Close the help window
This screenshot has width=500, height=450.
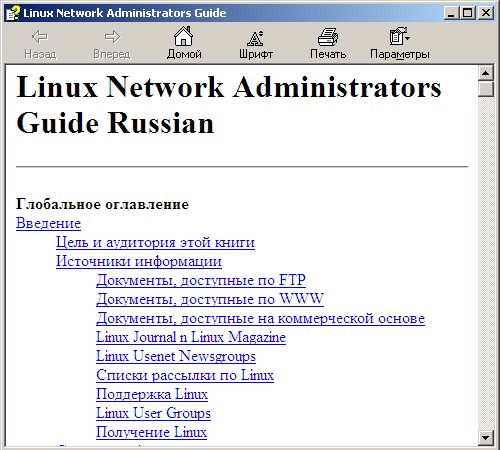point(486,13)
